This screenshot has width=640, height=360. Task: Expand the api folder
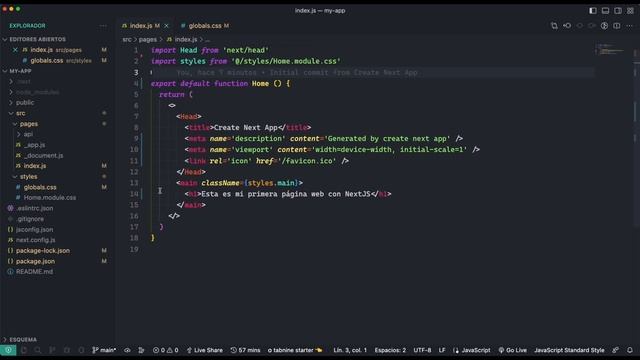click(28, 134)
